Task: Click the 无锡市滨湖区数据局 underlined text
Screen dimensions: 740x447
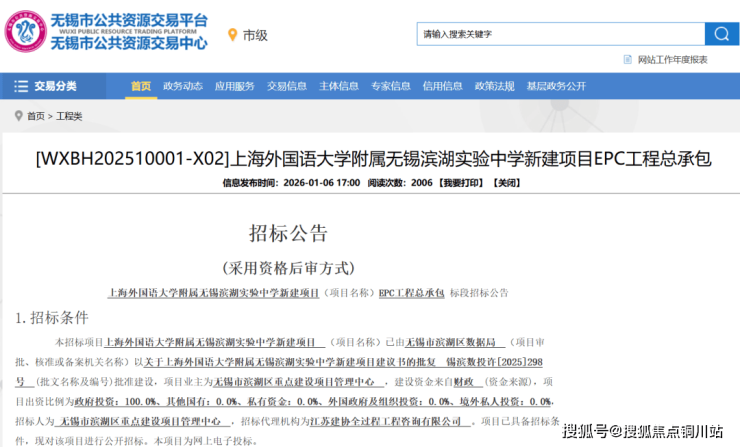Action: [x=451, y=342]
